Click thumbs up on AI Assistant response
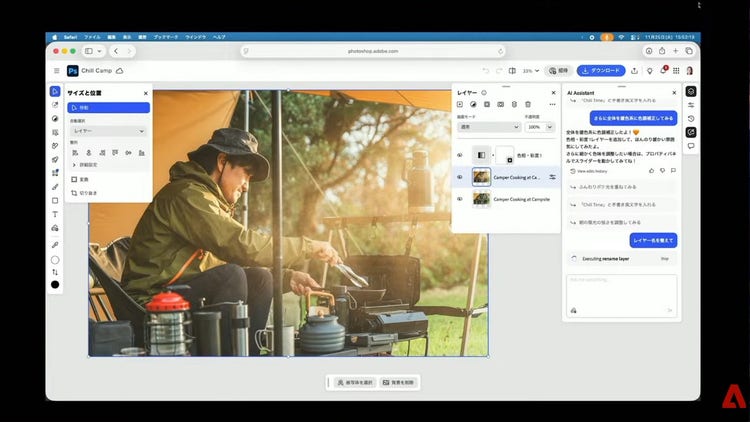The height and width of the screenshot is (422, 750). pyautogui.click(x=652, y=171)
